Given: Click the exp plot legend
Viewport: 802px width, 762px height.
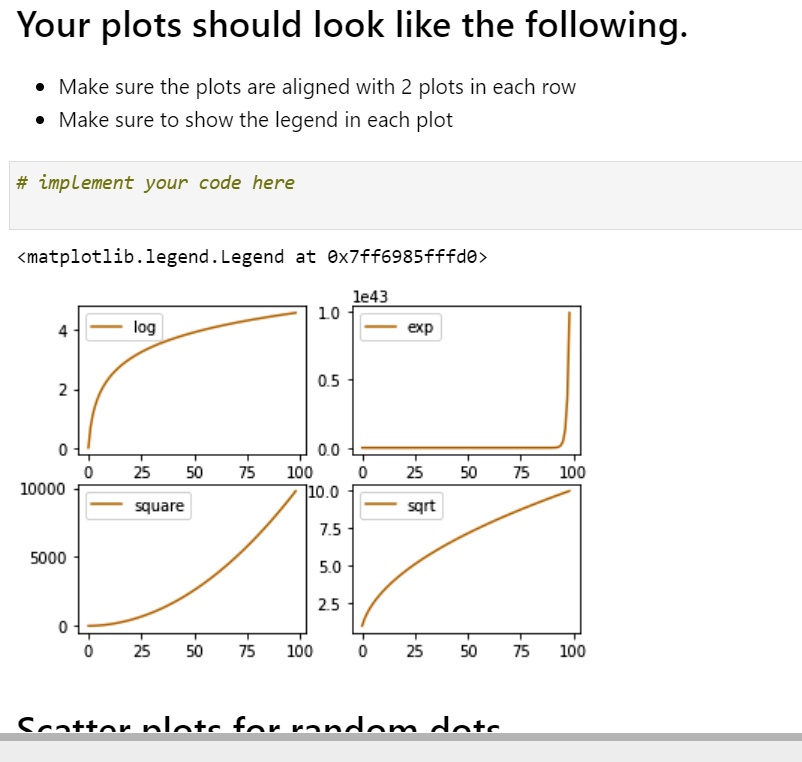Looking at the screenshot, I should pyautogui.click(x=400, y=327).
